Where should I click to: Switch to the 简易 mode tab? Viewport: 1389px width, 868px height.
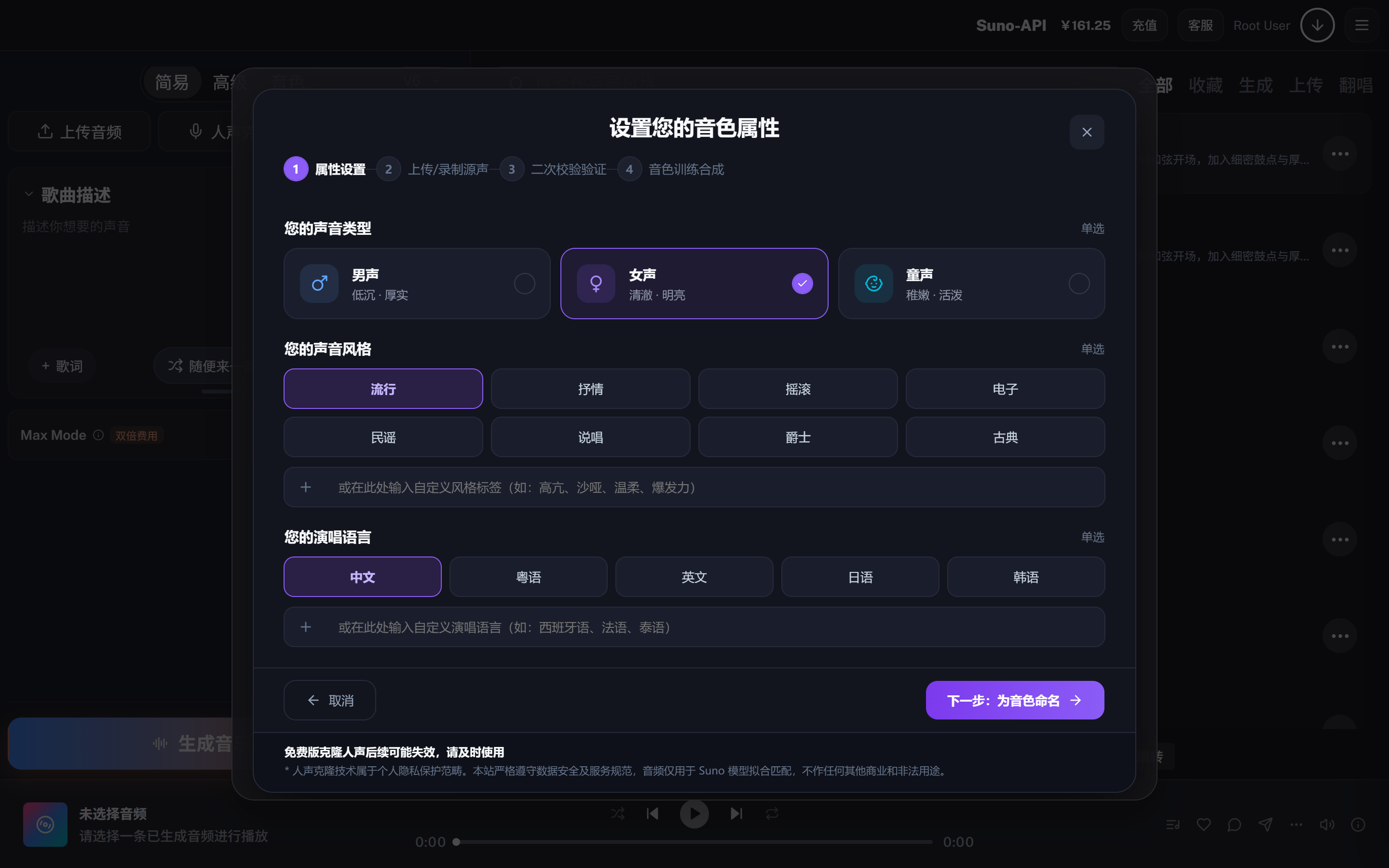172,82
